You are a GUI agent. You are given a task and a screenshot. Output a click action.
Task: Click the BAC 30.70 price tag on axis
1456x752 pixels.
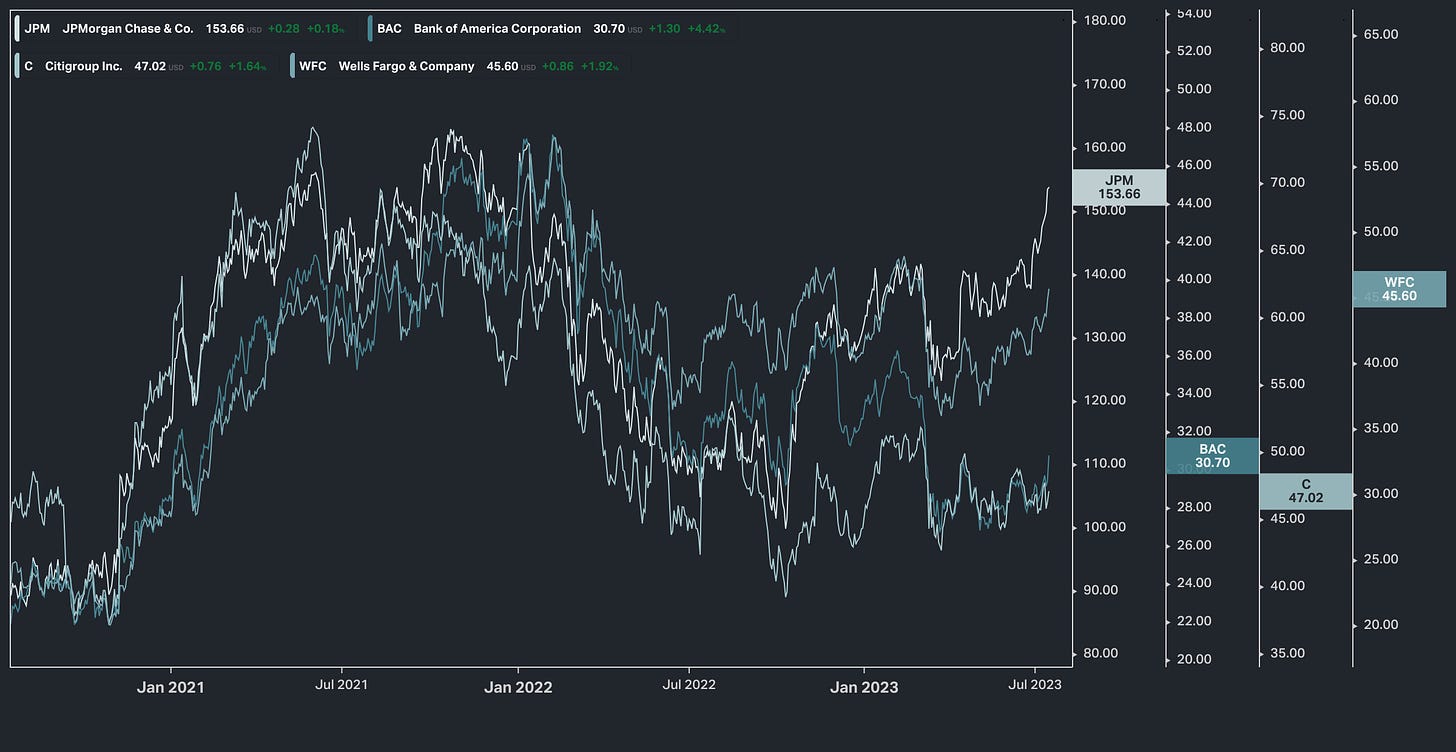point(1213,456)
